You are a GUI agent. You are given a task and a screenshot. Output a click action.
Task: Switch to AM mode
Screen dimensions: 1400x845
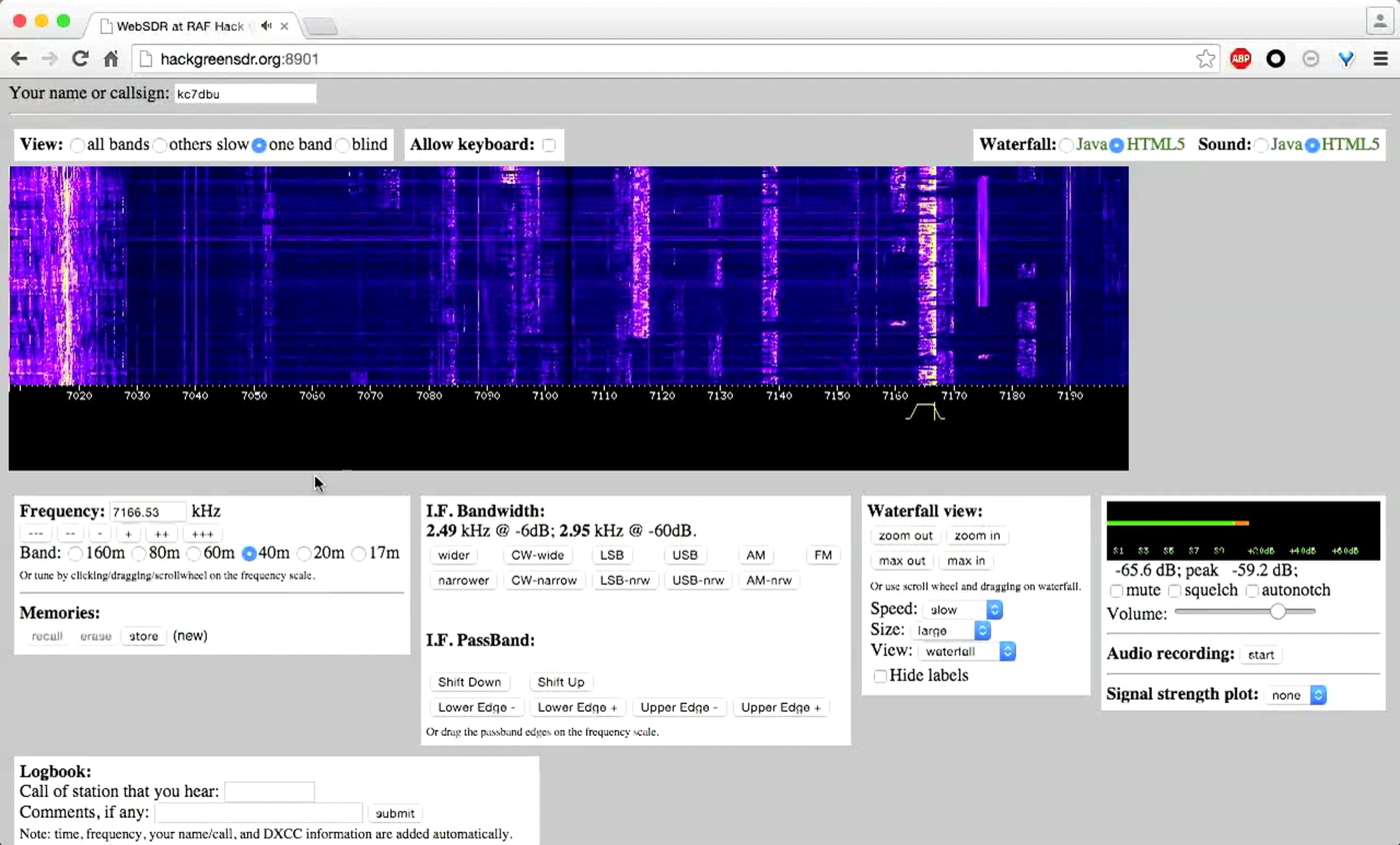click(x=755, y=555)
